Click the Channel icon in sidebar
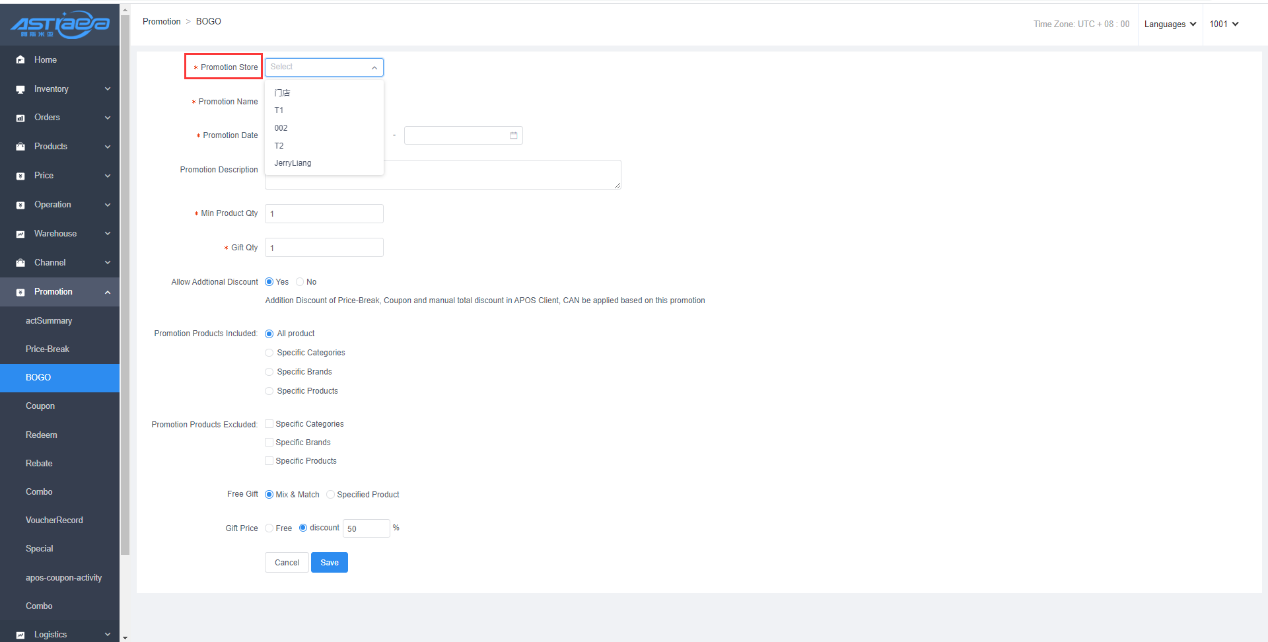The height and width of the screenshot is (642, 1268). pos(20,263)
